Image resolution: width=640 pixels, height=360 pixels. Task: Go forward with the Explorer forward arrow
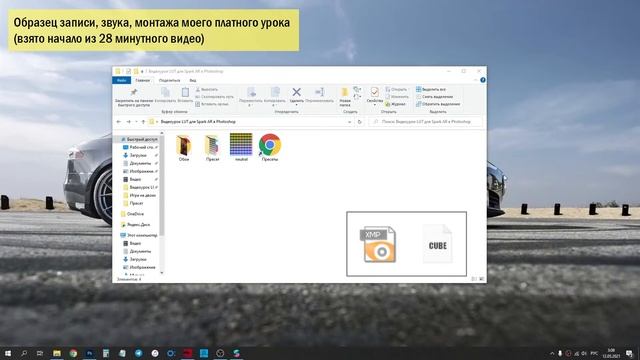pyautogui.click(x=129, y=122)
